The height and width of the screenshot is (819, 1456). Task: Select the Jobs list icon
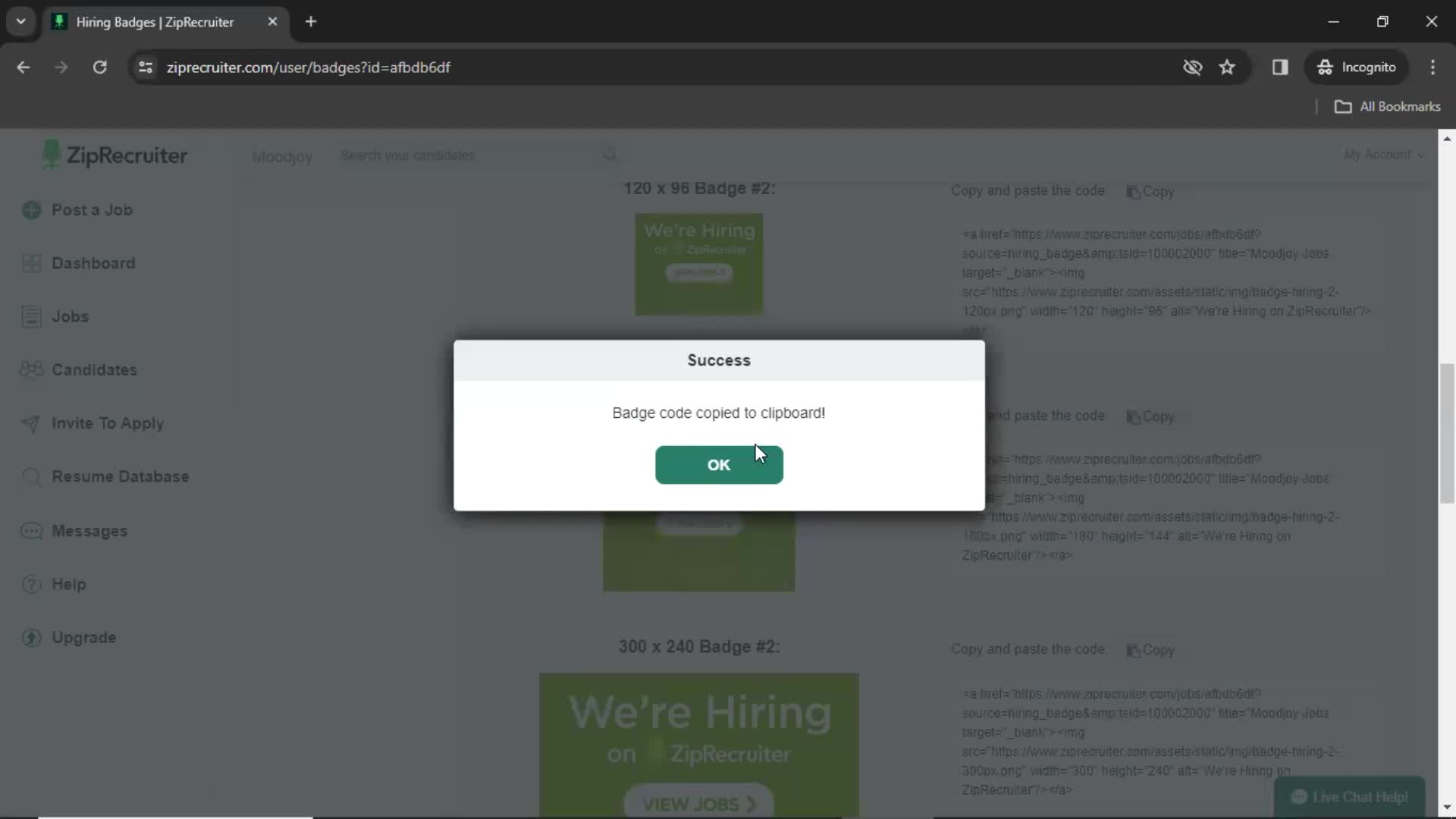click(31, 316)
